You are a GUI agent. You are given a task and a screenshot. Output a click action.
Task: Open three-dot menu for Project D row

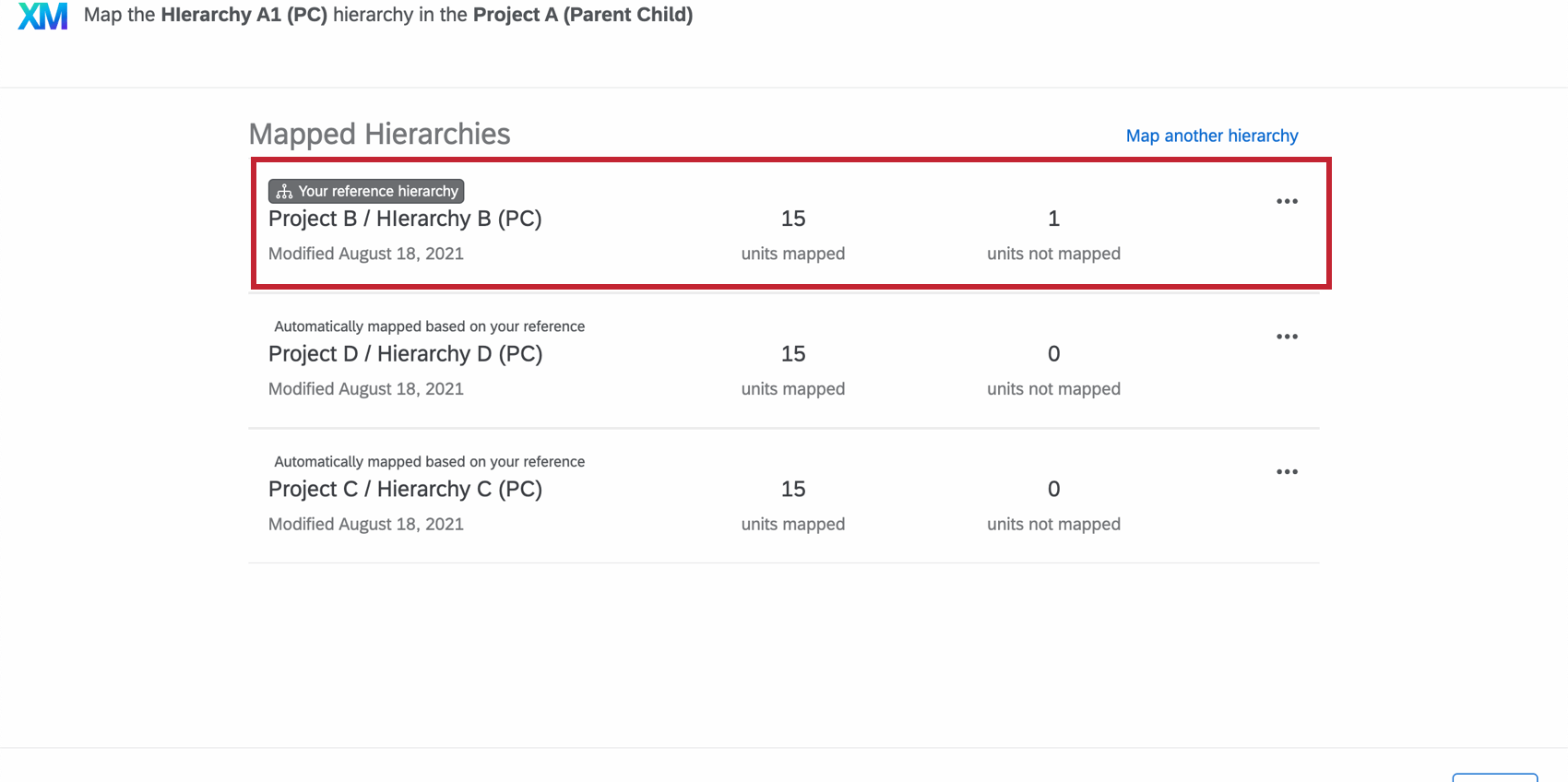click(1287, 337)
